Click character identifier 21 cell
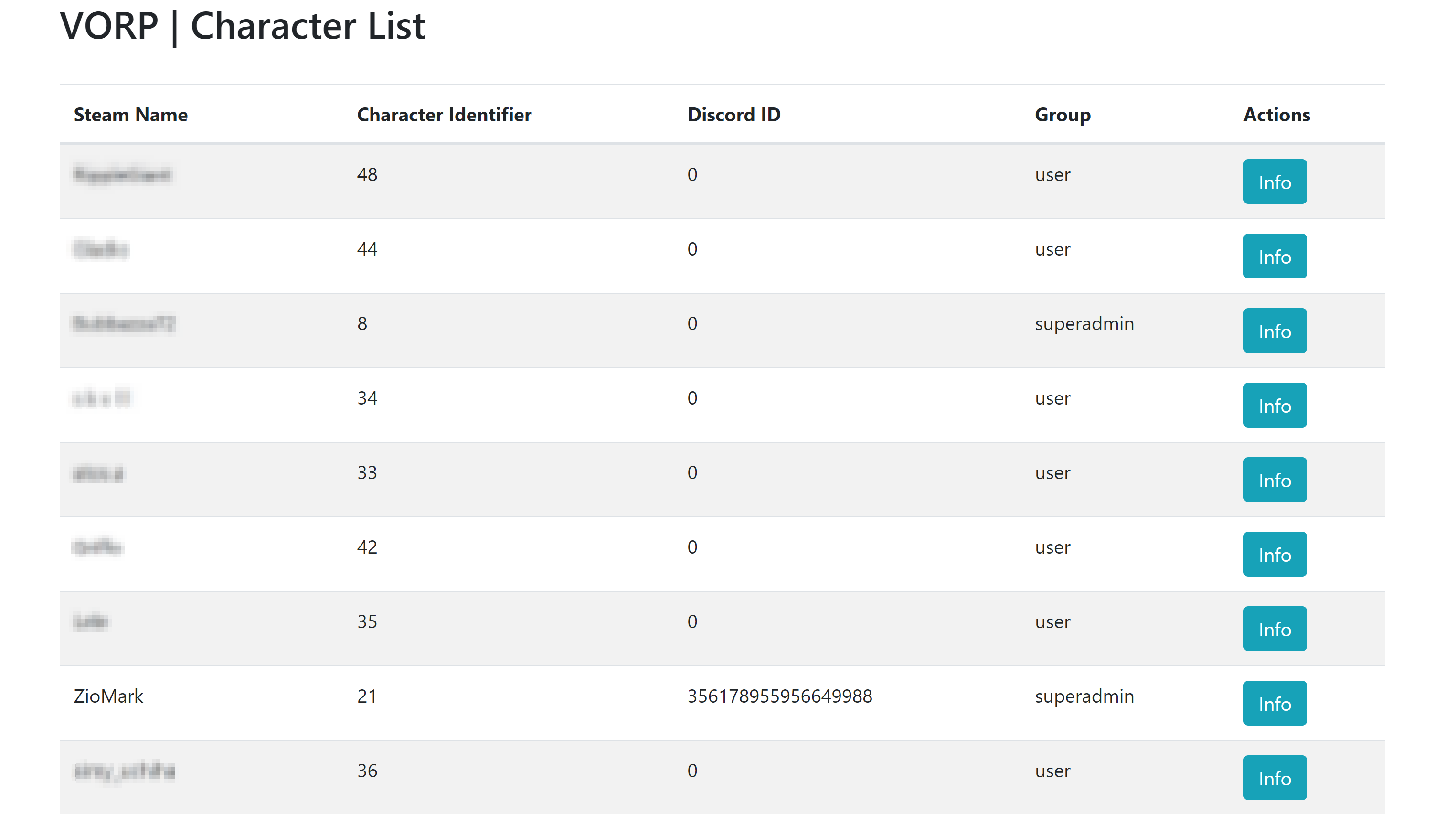Image resolution: width=1456 pixels, height=814 pixels. 366,696
